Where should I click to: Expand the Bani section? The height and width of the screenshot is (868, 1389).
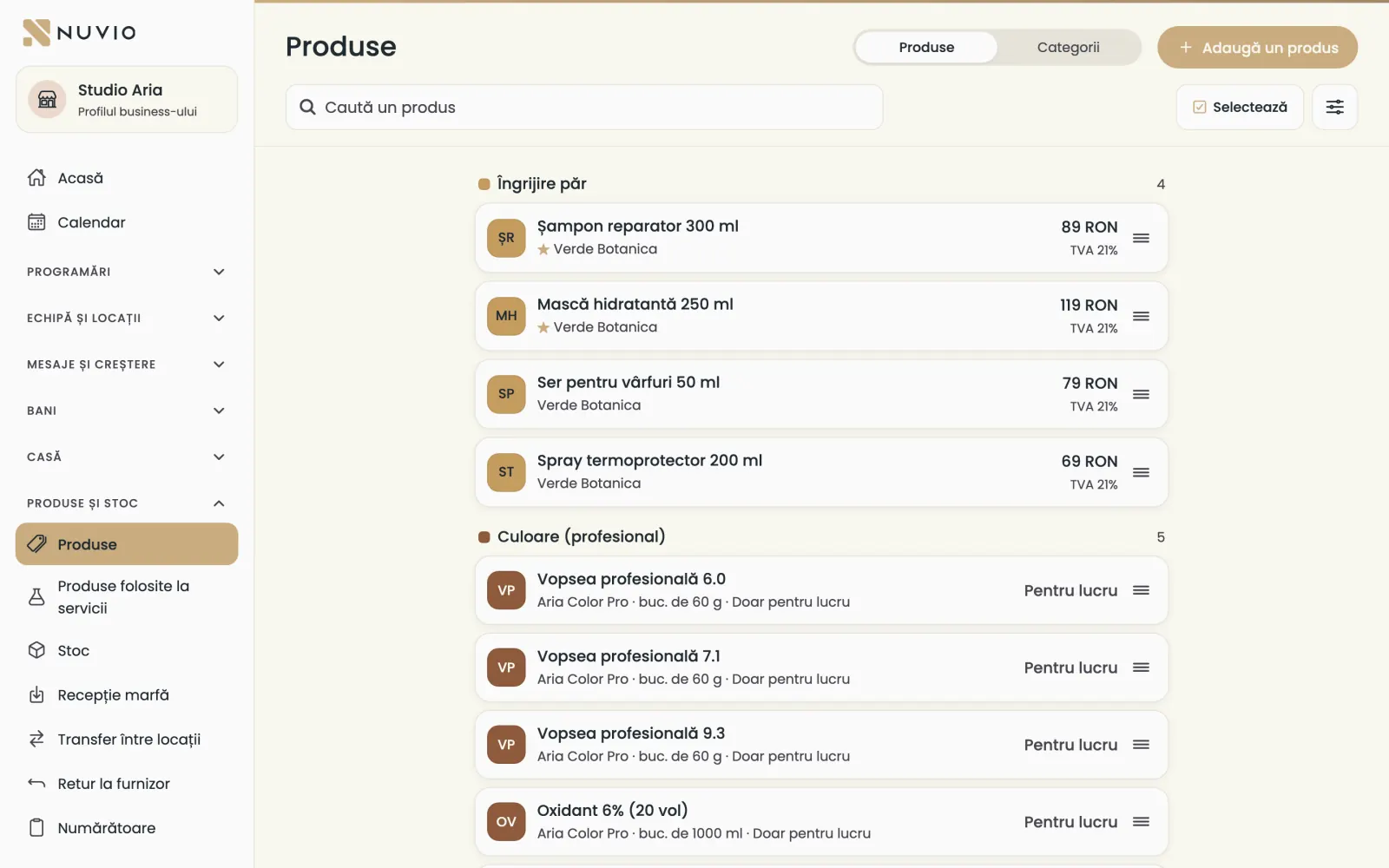pos(127,411)
